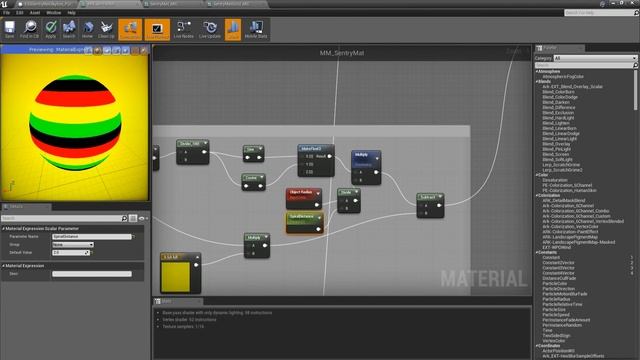The height and width of the screenshot is (360, 640).
Task: Click first preview viewport shape icon
Action: [x=88, y=50]
